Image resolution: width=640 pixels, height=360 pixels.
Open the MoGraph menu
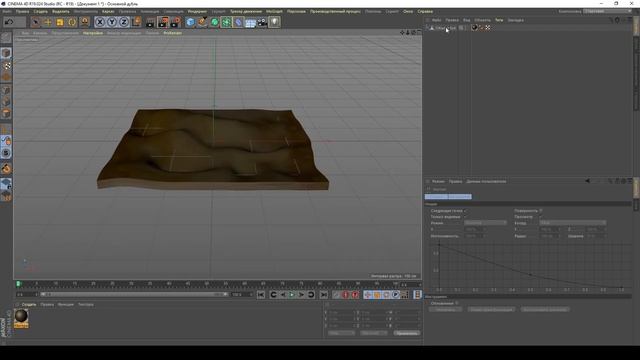pos(274,11)
